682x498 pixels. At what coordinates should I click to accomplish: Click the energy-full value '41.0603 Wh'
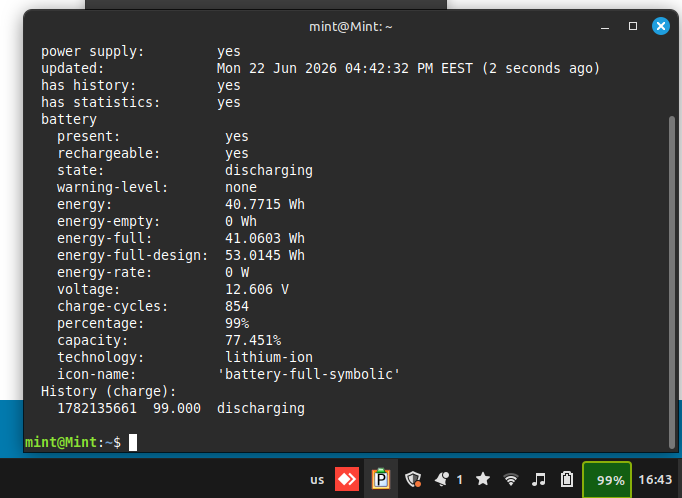tap(265, 238)
